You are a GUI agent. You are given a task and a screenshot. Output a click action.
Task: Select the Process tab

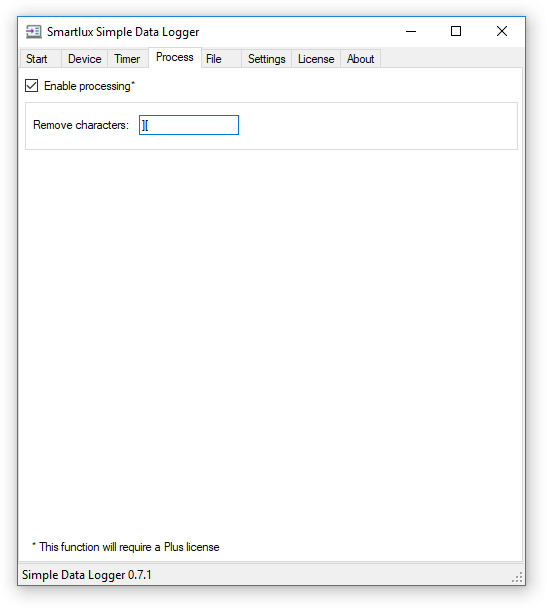pyautogui.click(x=175, y=57)
